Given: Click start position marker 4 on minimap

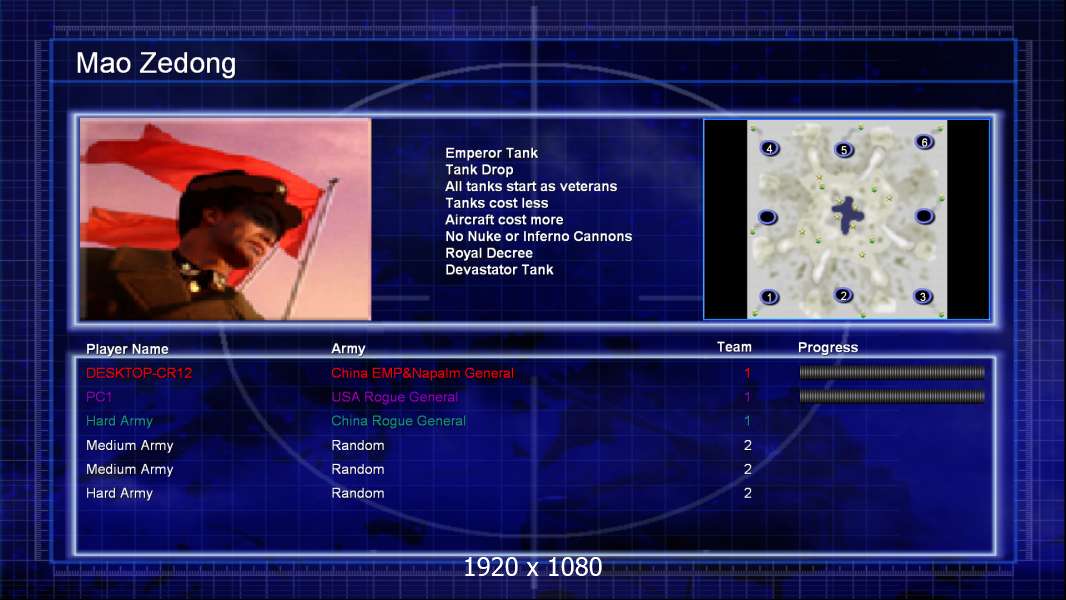Looking at the screenshot, I should tap(770, 148).
